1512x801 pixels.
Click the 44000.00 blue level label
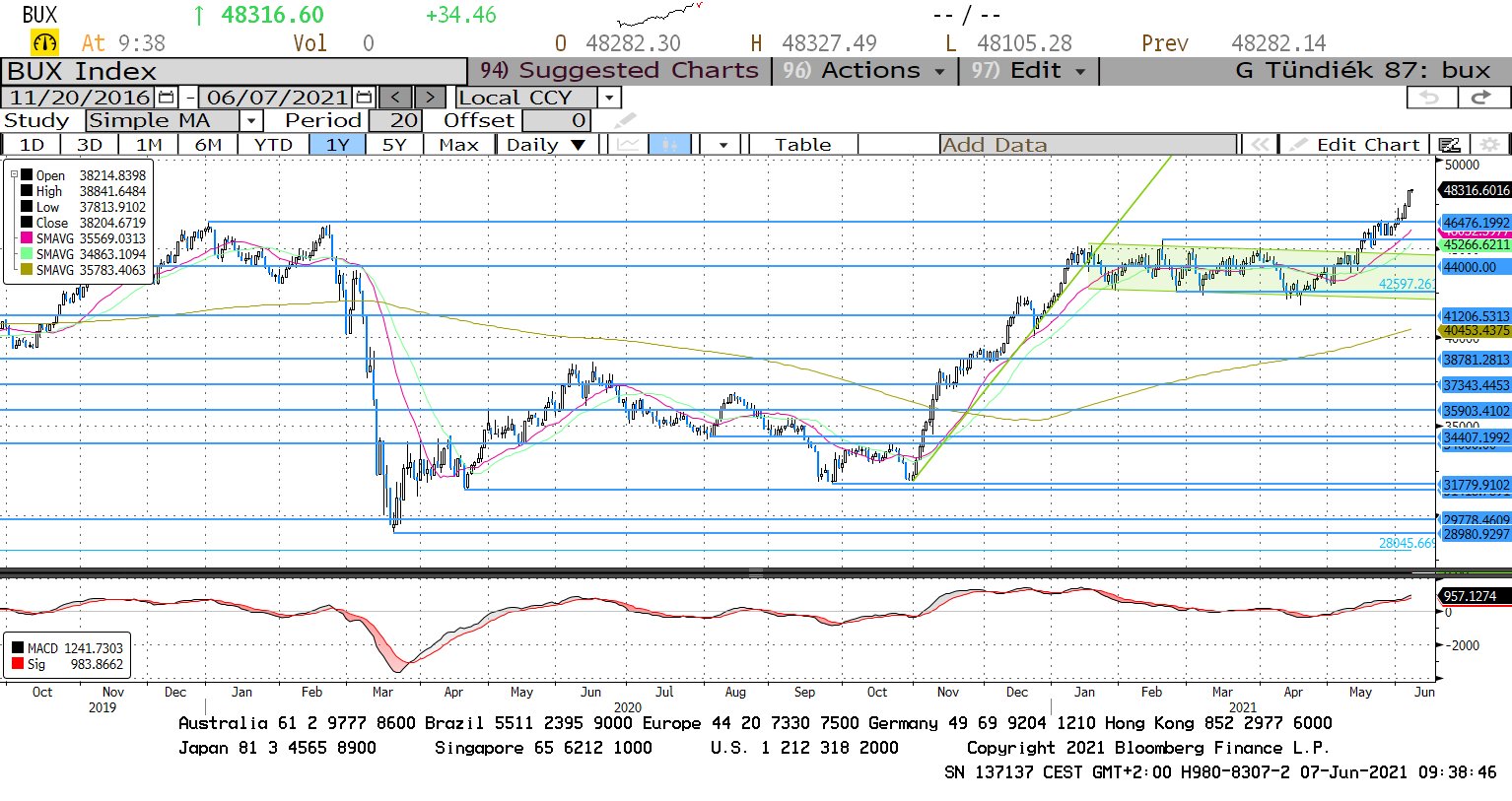click(x=1476, y=267)
